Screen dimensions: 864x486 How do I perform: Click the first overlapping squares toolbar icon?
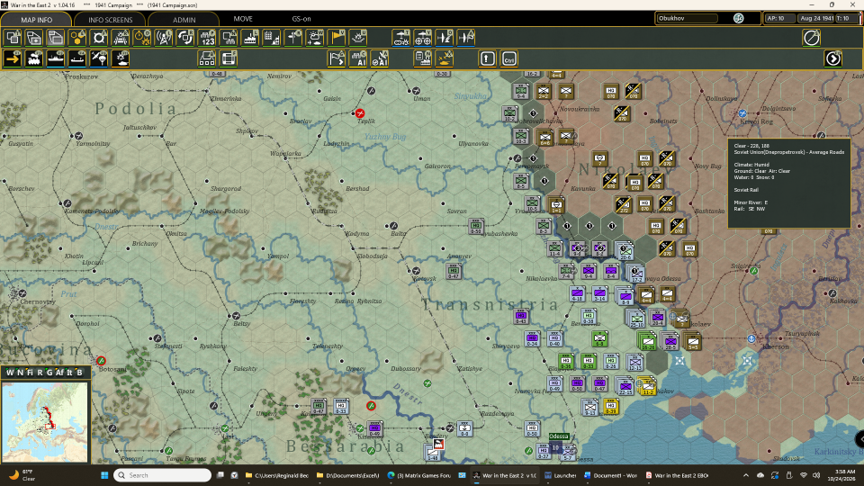12,37
